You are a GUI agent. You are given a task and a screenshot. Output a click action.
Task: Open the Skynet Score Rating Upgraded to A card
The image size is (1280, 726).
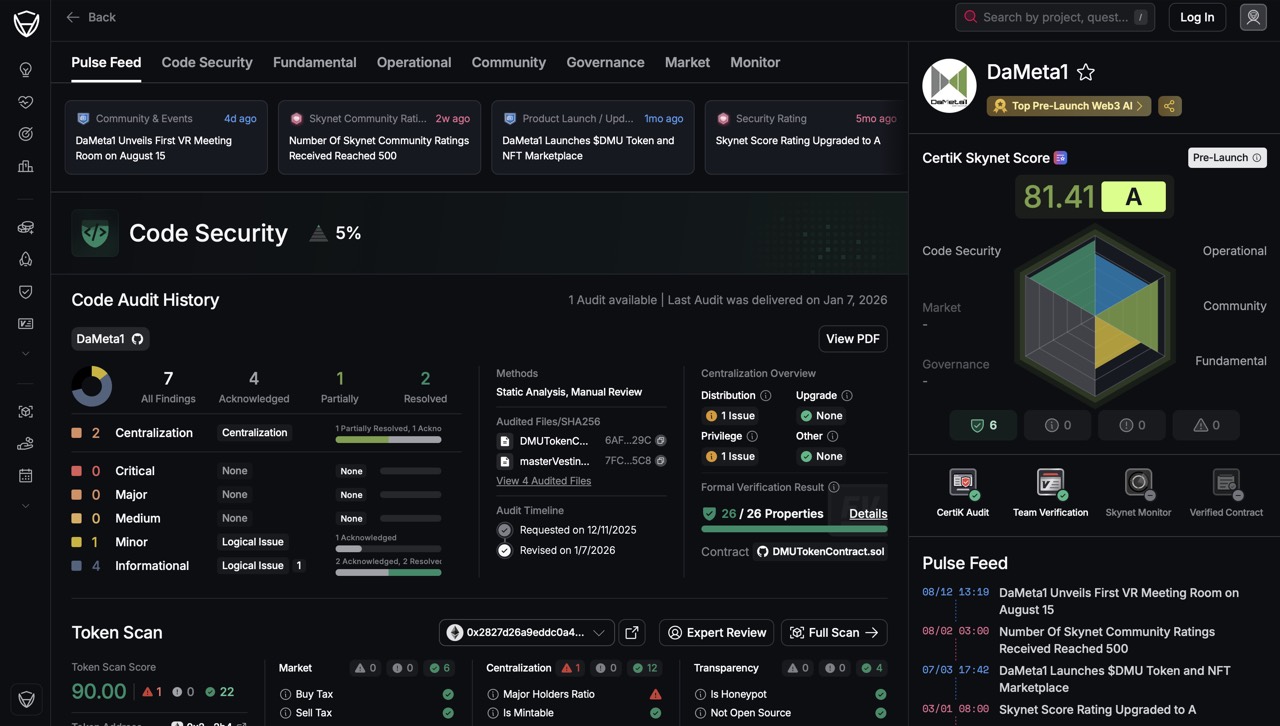[806, 137]
